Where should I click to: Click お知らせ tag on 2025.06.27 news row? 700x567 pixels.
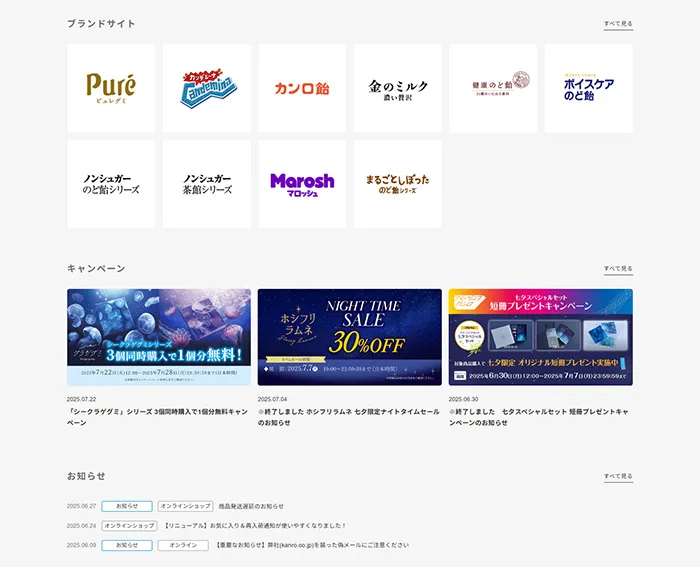[x=127, y=506]
